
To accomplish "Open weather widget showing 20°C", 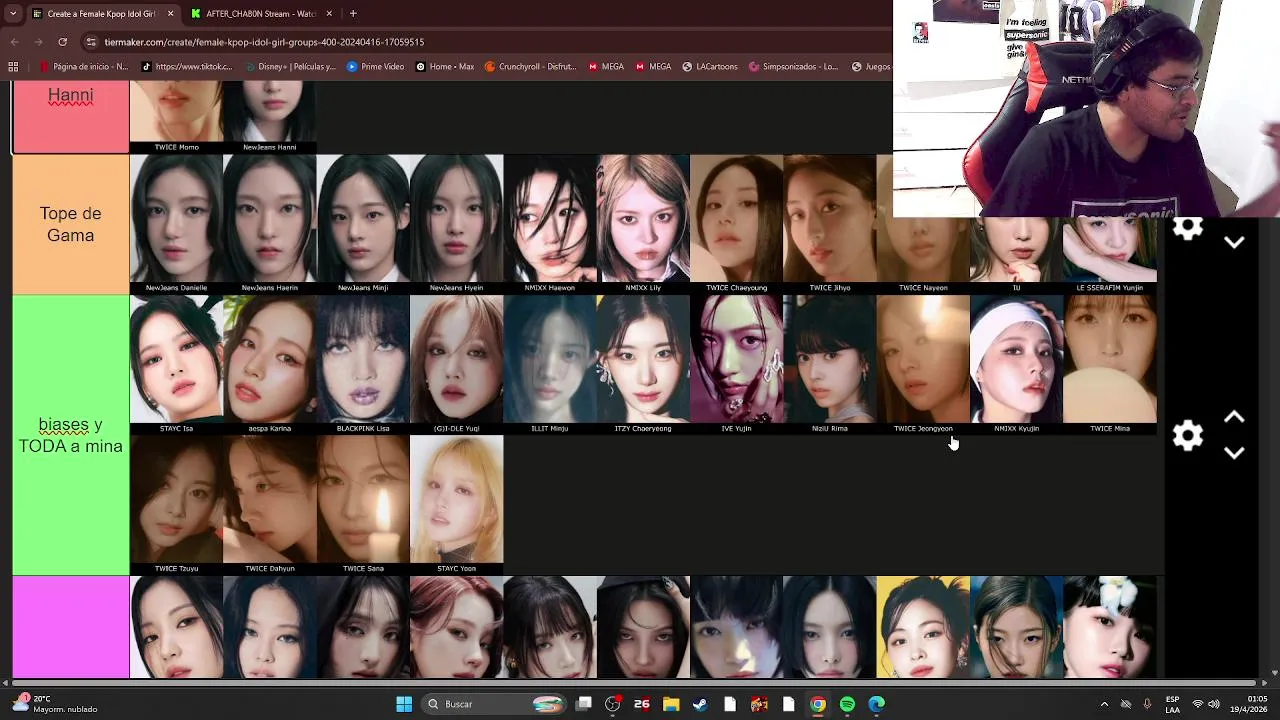I will (x=55, y=704).
